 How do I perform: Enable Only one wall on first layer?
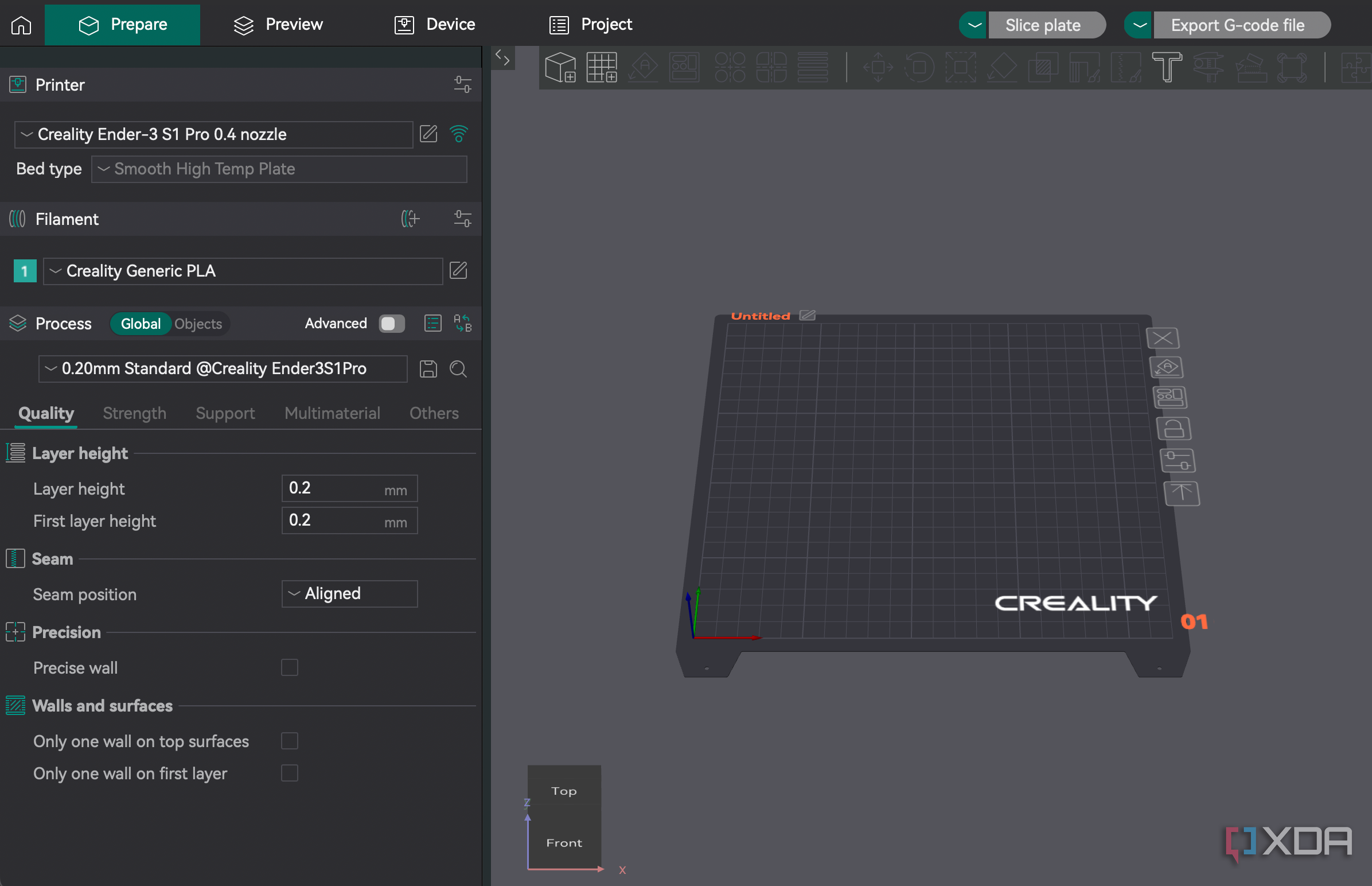(289, 773)
